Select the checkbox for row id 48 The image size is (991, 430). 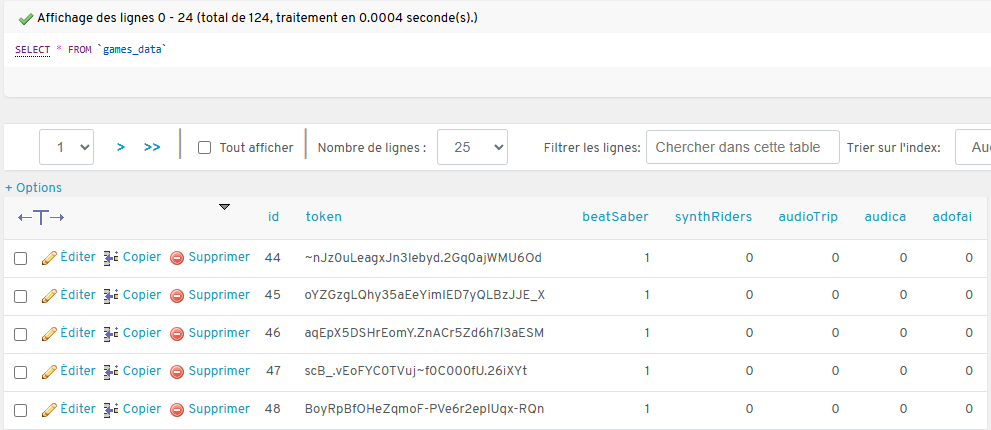point(20,410)
